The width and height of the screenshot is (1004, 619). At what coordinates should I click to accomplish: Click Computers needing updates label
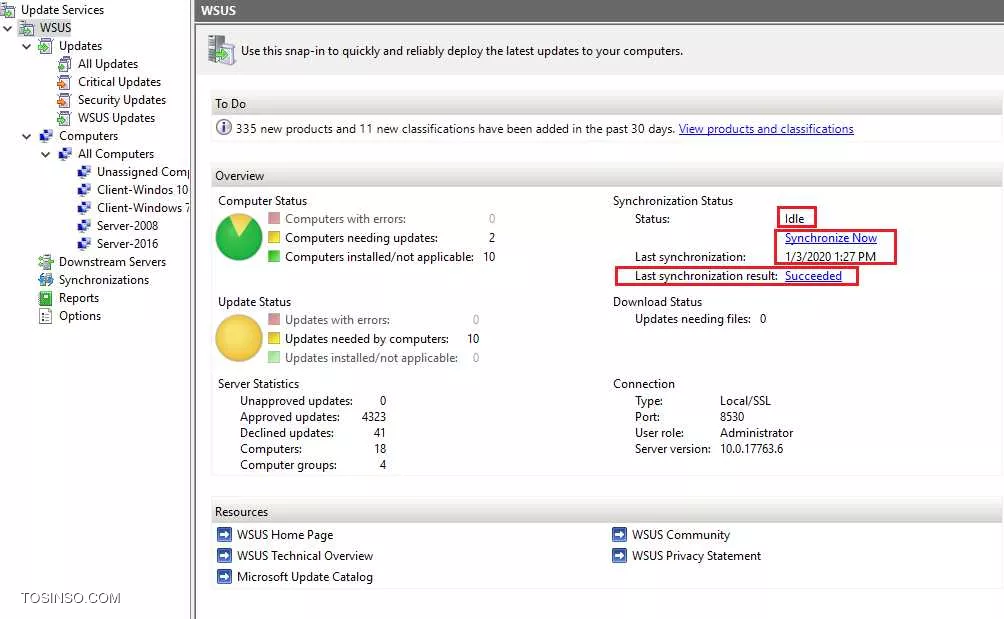point(361,237)
